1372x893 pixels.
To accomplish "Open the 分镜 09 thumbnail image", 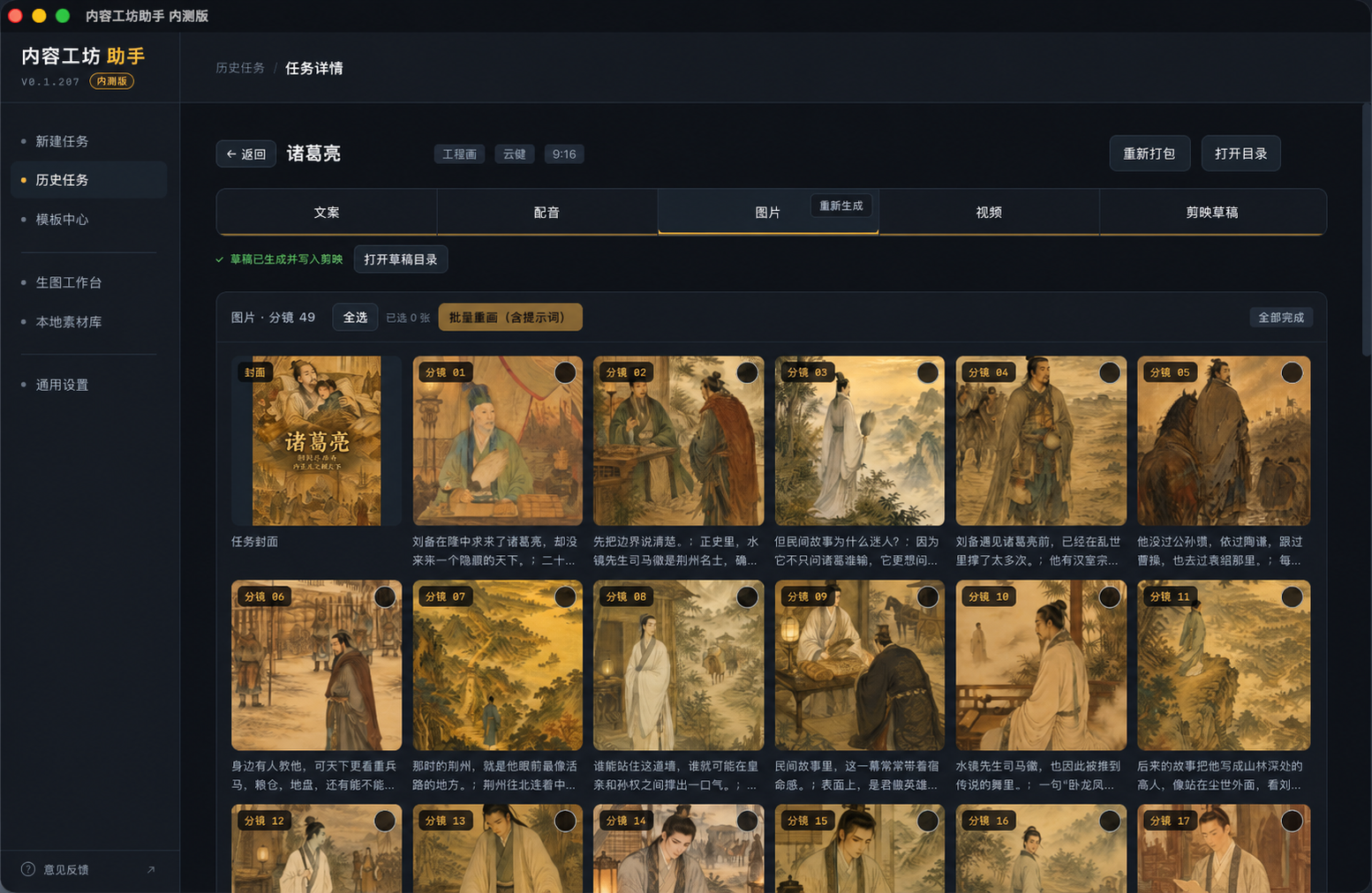I will (860, 665).
